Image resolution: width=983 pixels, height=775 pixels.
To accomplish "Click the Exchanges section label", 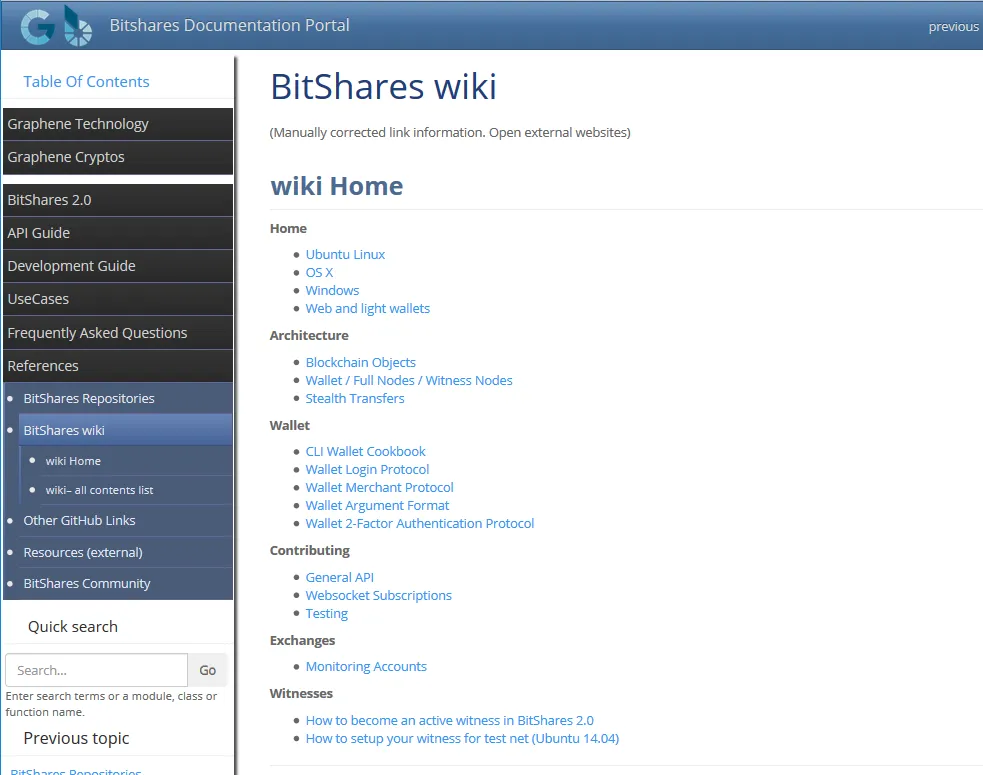I will coord(302,641).
